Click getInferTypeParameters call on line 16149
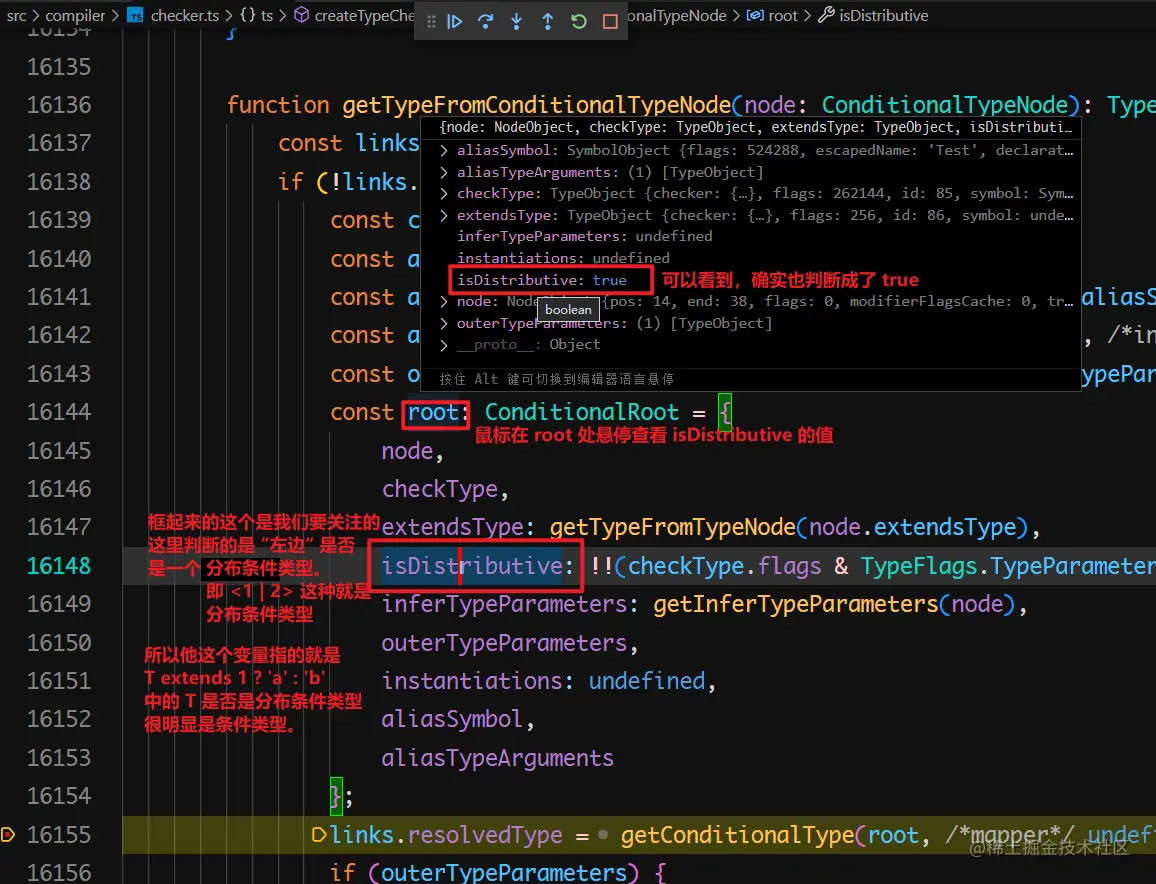 pyautogui.click(x=795, y=605)
